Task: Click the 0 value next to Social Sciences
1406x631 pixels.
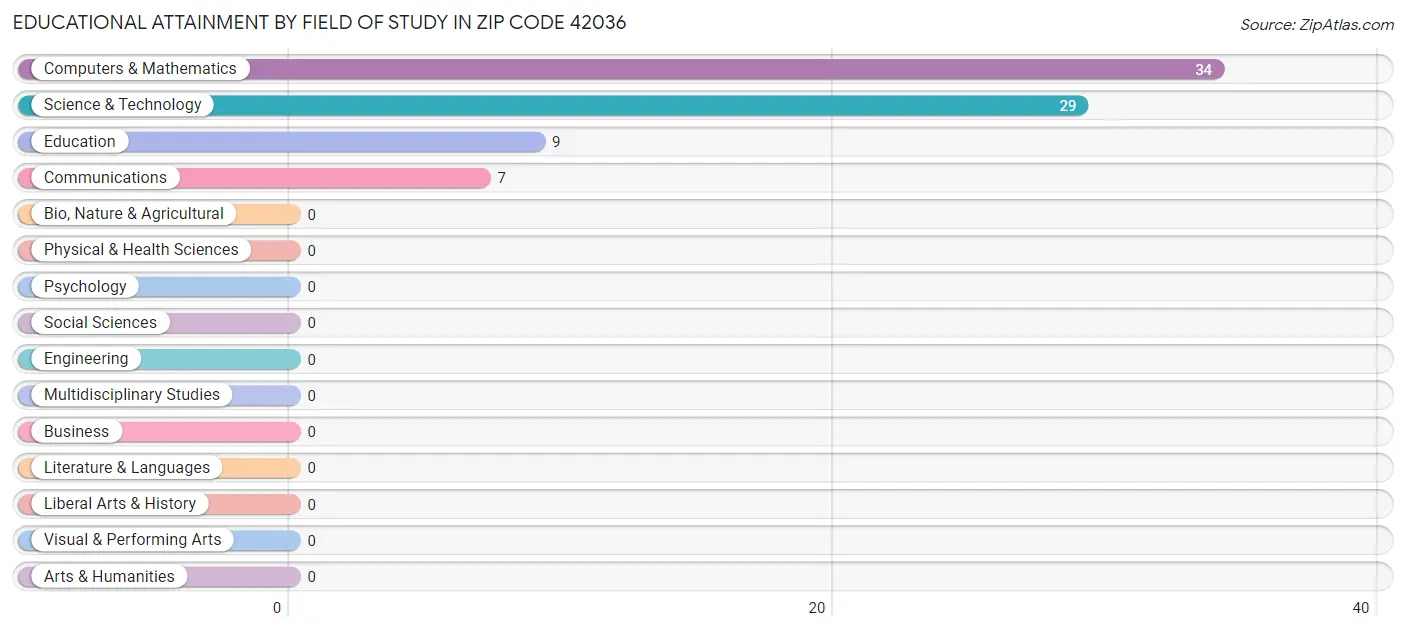Action: click(x=312, y=323)
